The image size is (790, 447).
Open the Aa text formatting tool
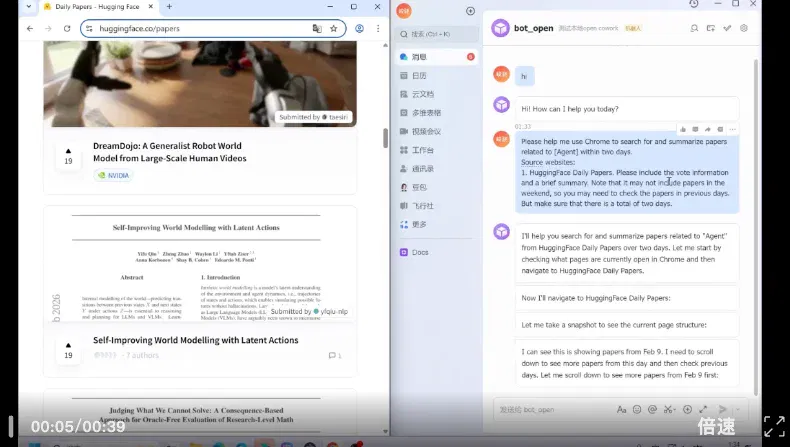point(621,410)
